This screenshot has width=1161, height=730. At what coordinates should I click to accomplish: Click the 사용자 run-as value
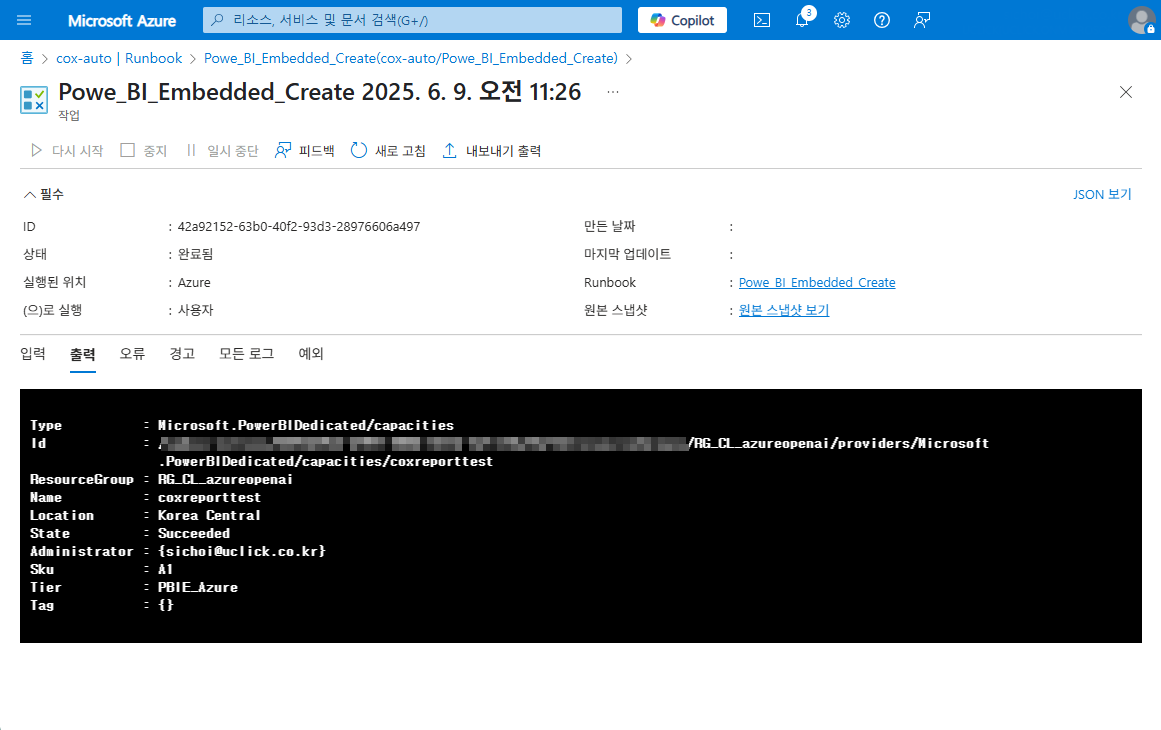click(x=195, y=310)
